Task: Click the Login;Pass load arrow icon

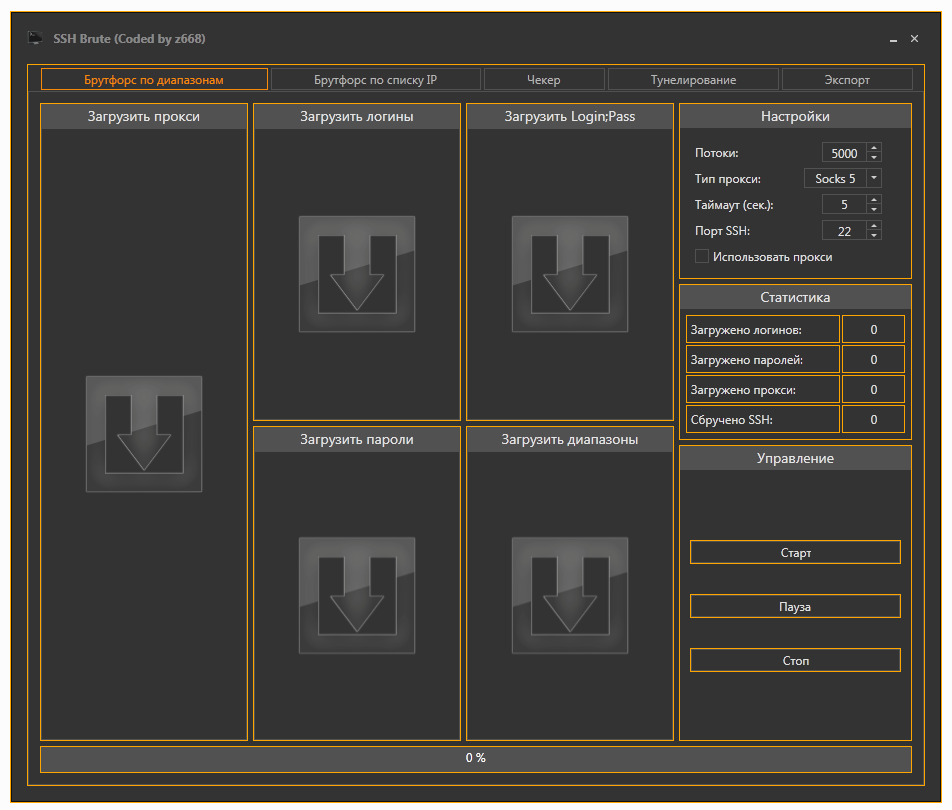Action: [x=570, y=274]
